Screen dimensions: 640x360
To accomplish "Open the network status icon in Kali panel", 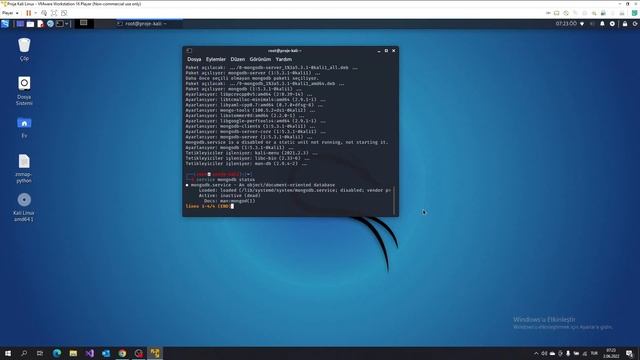I will point(582,24).
